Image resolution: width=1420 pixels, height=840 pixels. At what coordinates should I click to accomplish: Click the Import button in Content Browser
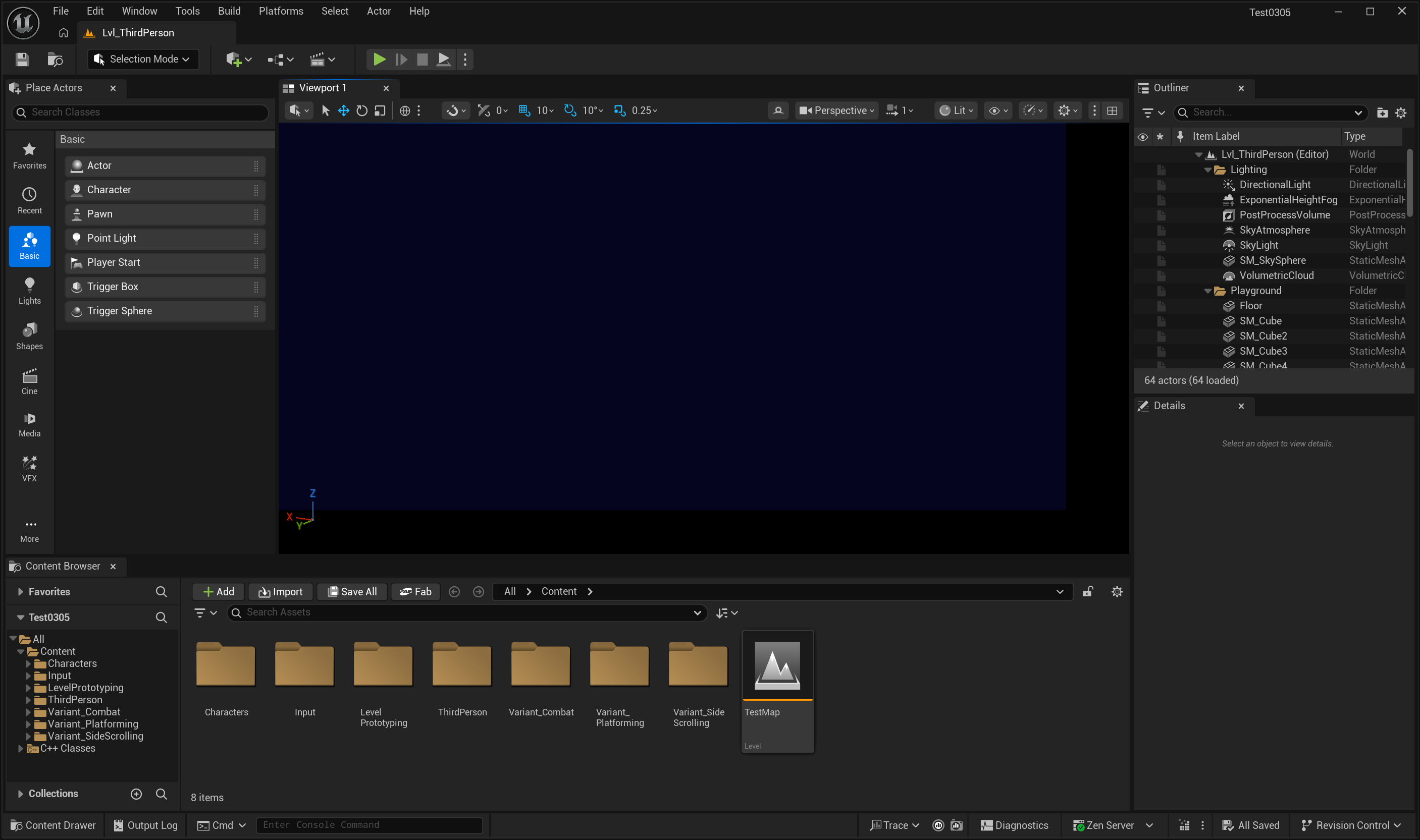point(280,591)
